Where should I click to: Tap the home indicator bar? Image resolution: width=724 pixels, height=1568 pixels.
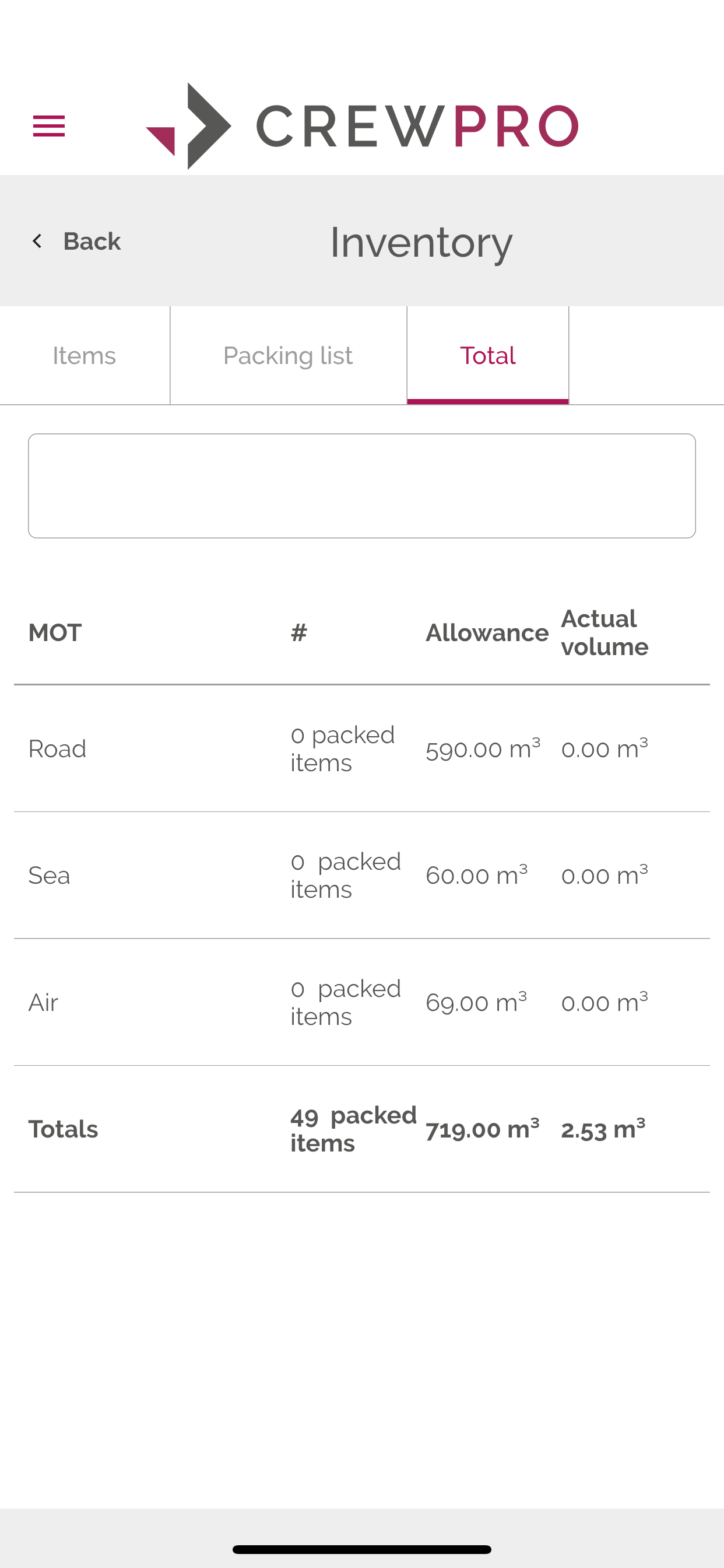tap(362, 1549)
